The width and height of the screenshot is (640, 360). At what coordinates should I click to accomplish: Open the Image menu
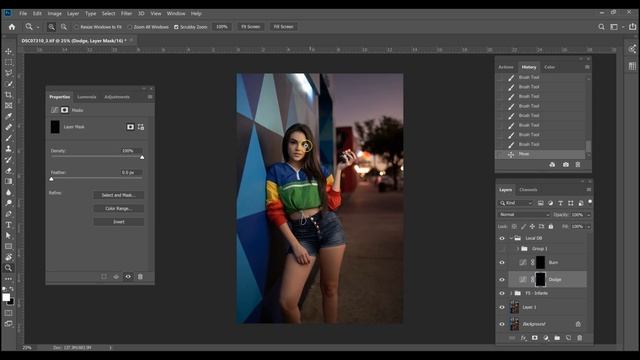(54, 13)
